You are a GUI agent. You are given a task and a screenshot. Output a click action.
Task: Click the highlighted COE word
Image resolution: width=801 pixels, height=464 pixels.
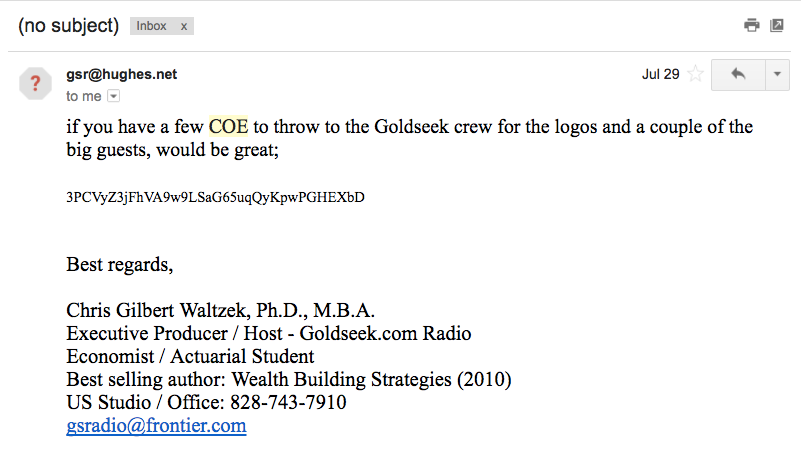tap(228, 127)
